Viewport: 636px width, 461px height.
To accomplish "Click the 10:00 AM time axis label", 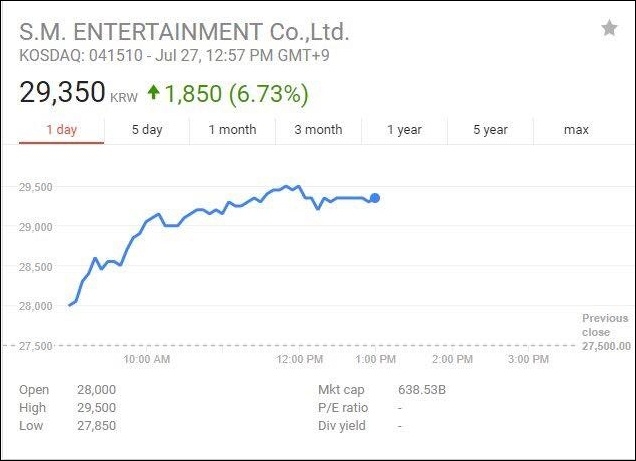I will 147,358.
